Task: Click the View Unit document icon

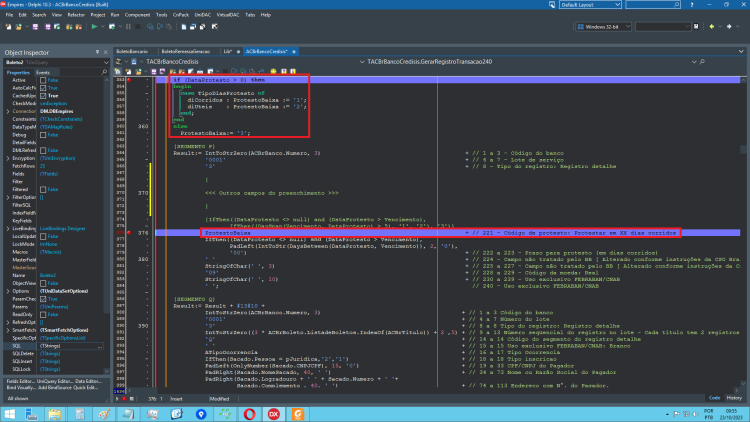Action: tap(184, 27)
